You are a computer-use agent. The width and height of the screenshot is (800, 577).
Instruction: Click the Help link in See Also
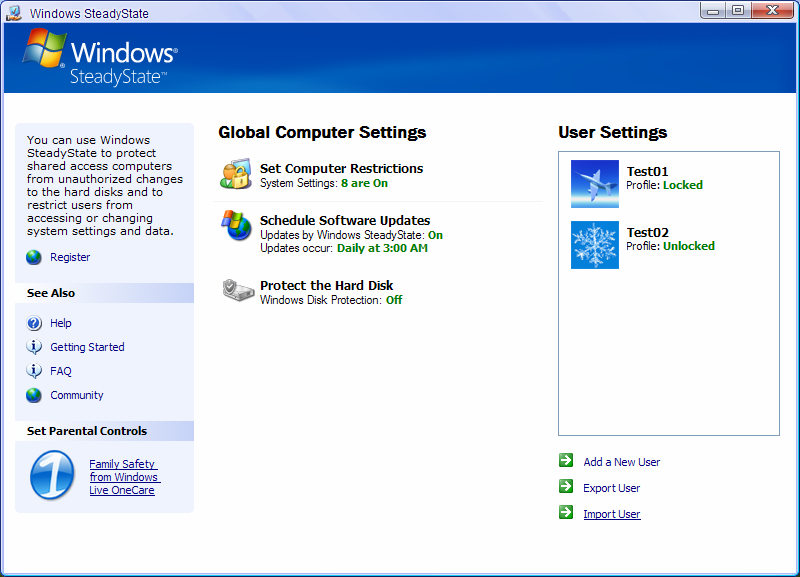click(60, 323)
